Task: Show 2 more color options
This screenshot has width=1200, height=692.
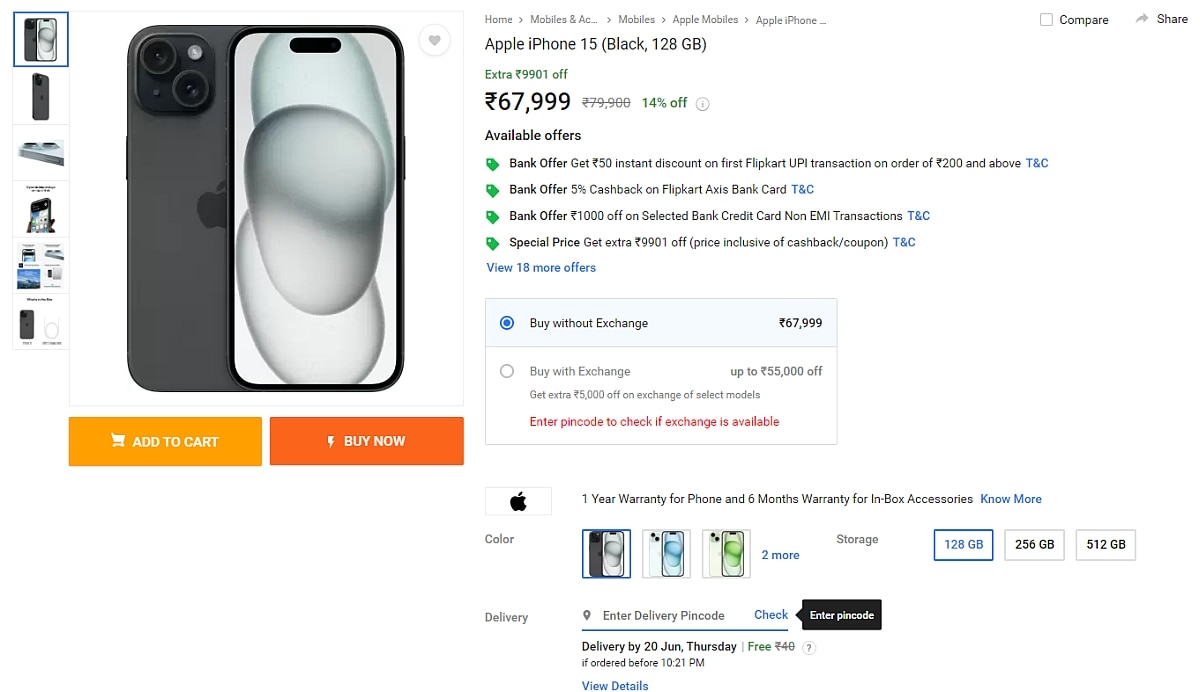Action: pyautogui.click(x=780, y=555)
